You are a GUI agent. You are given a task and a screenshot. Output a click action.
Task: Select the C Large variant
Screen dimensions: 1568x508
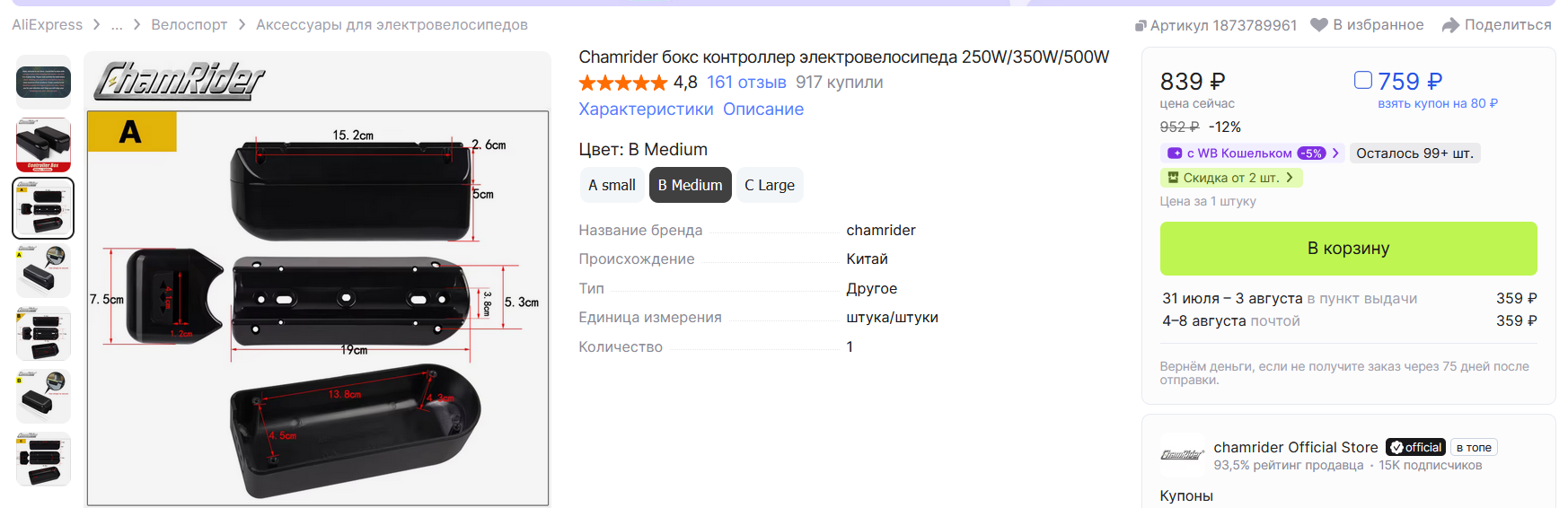770,185
